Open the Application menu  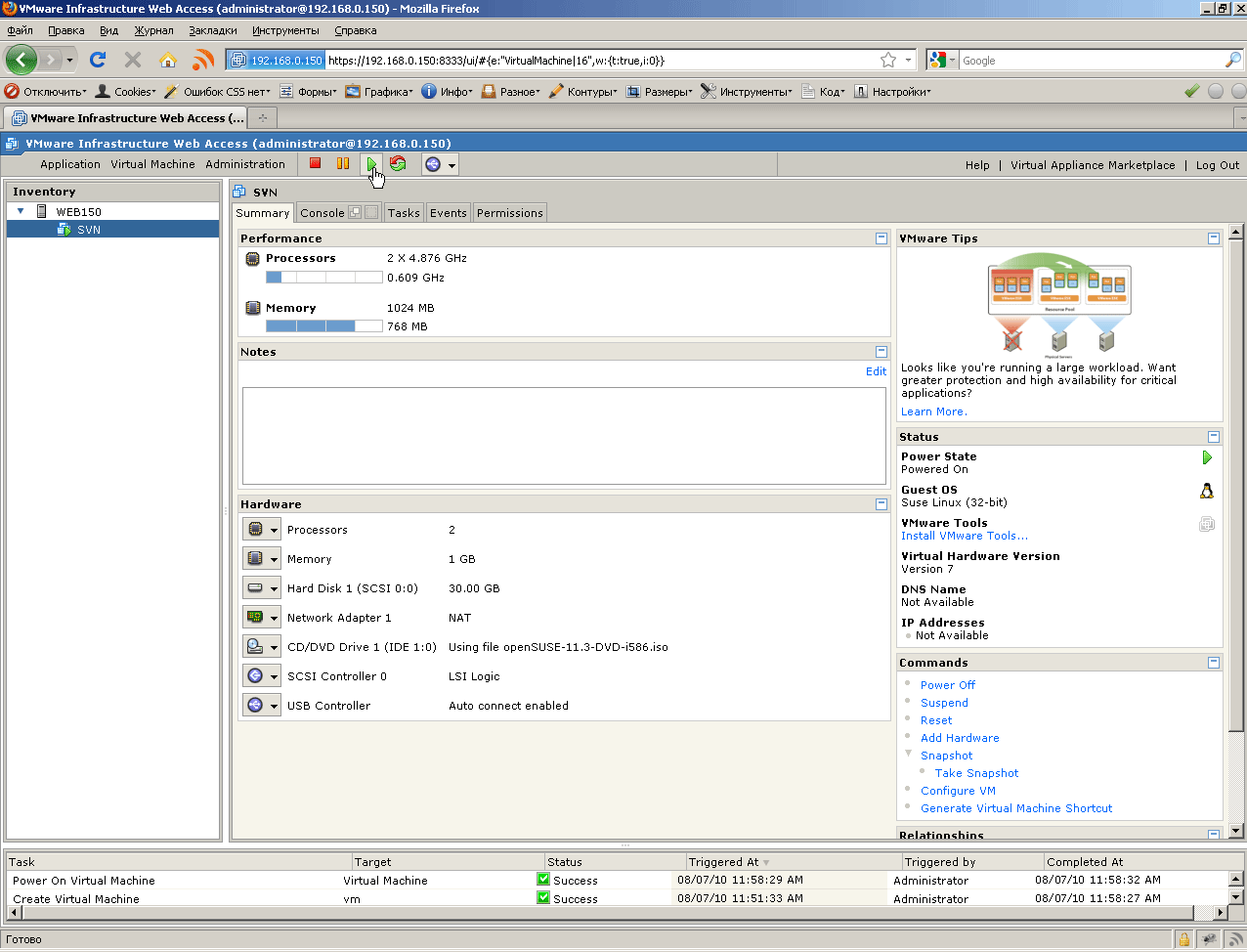click(x=70, y=164)
